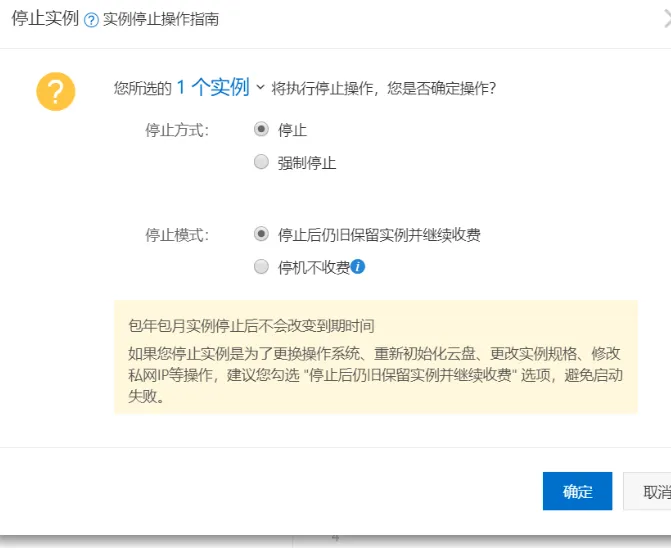Select the 停止 radio button
The height and width of the screenshot is (550, 671).
click(x=261, y=129)
